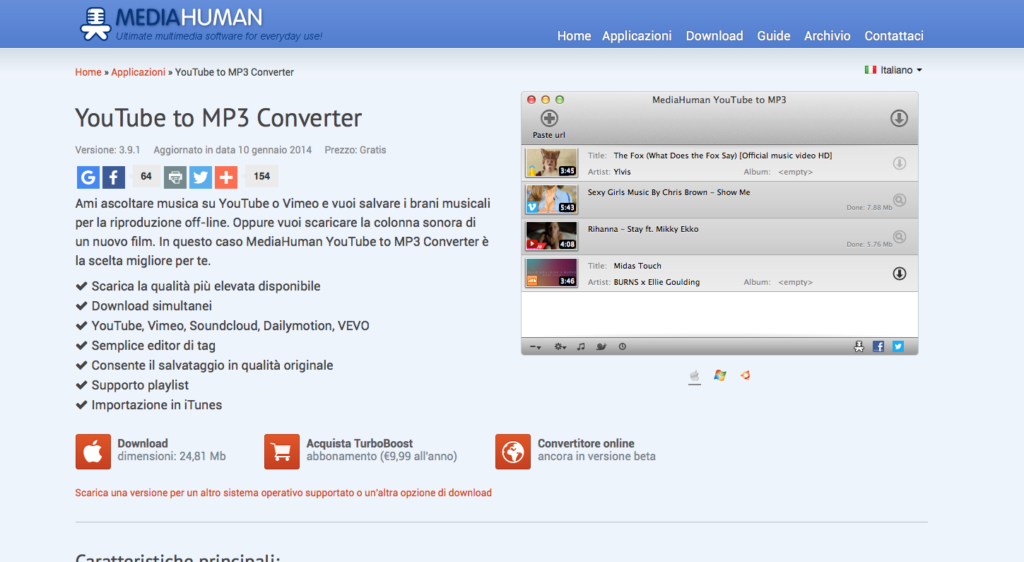Click the Home breadcrumb link
This screenshot has height=562, width=1024.
coord(88,72)
